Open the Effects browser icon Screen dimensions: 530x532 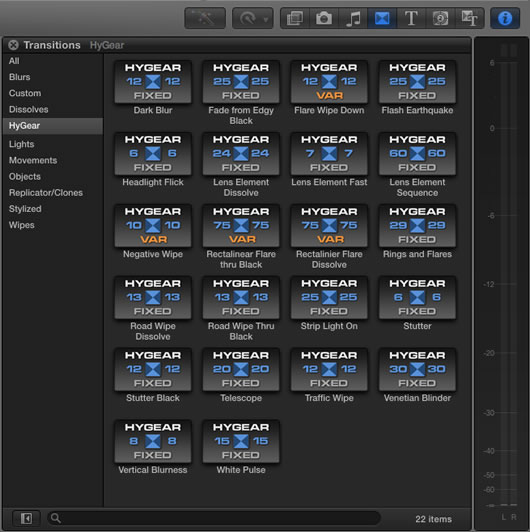point(295,18)
